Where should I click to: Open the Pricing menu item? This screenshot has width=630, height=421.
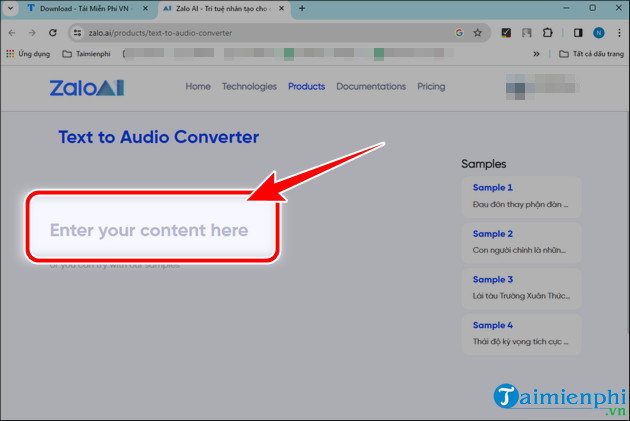pos(431,86)
